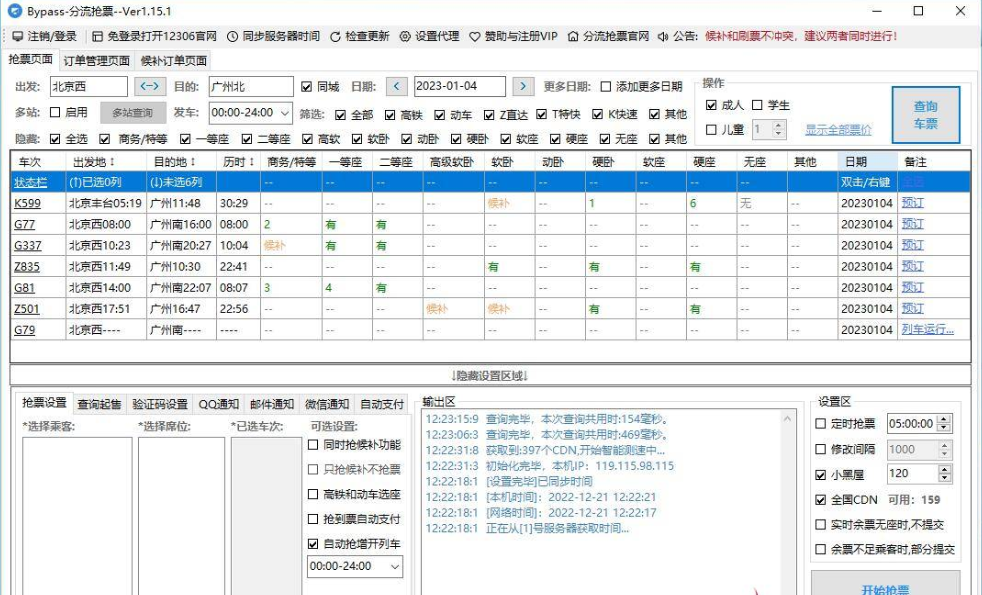Toggle 商务/特等 hide checkbox

click(x=105, y=139)
